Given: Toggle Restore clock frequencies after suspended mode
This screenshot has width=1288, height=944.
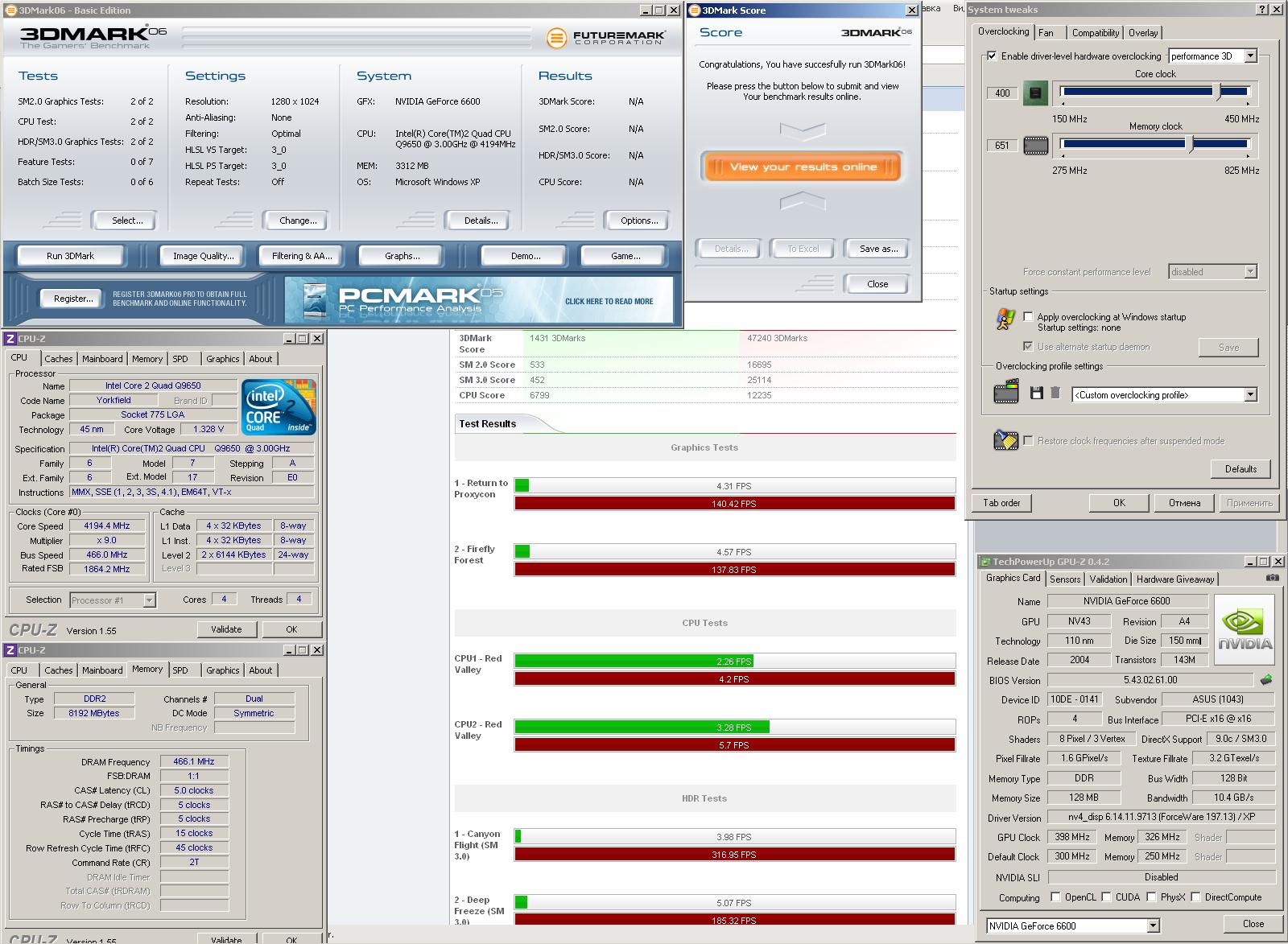Looking at the screenshot, I should click(1028, 441).
